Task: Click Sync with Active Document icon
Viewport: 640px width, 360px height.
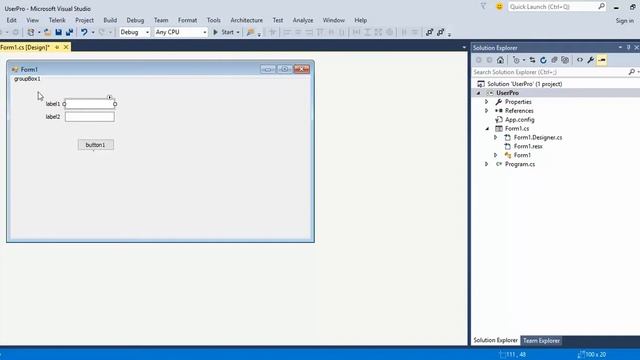Action: click(532, 60)
